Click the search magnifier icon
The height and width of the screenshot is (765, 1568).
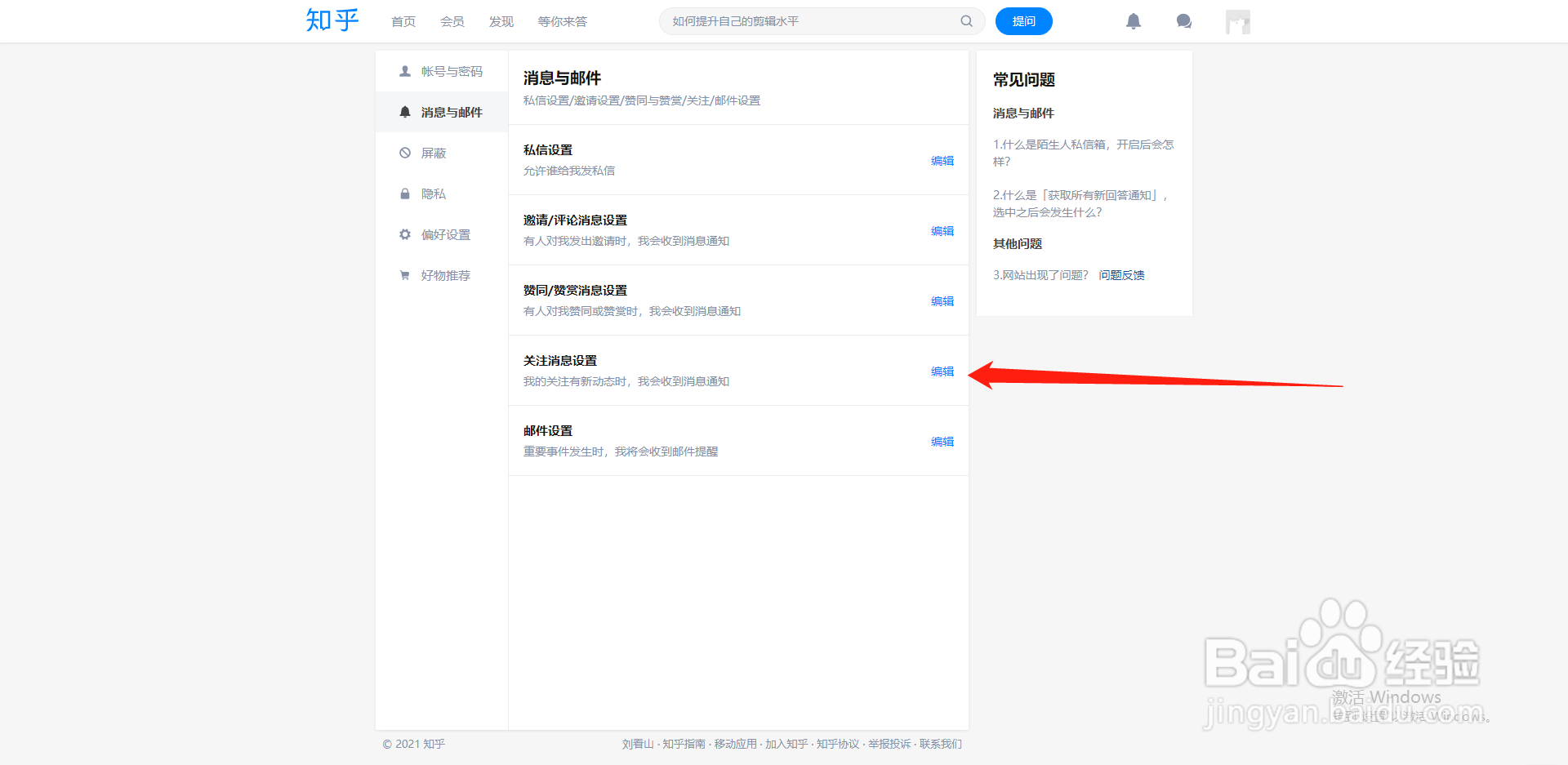point(966,21)
